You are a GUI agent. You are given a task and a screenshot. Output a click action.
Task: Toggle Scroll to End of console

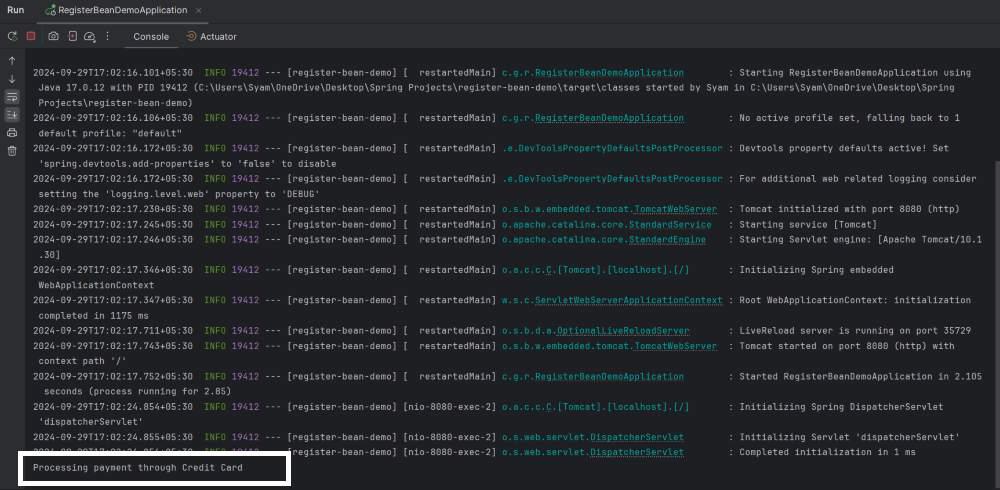point(12,115)
